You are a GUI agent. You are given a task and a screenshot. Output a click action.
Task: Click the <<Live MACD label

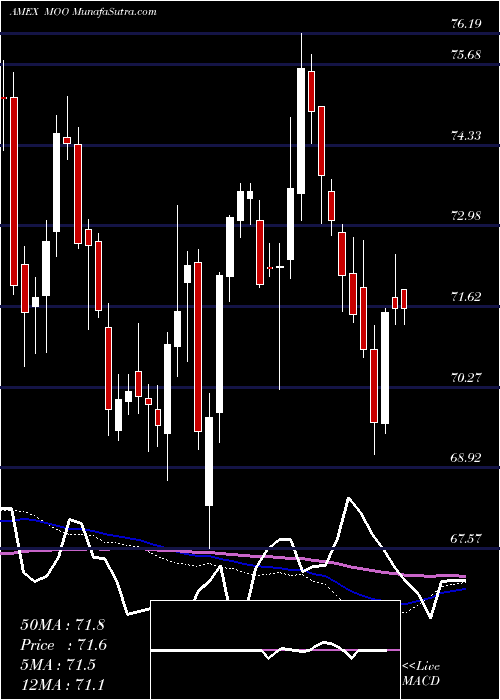click(x=421, y=674)
